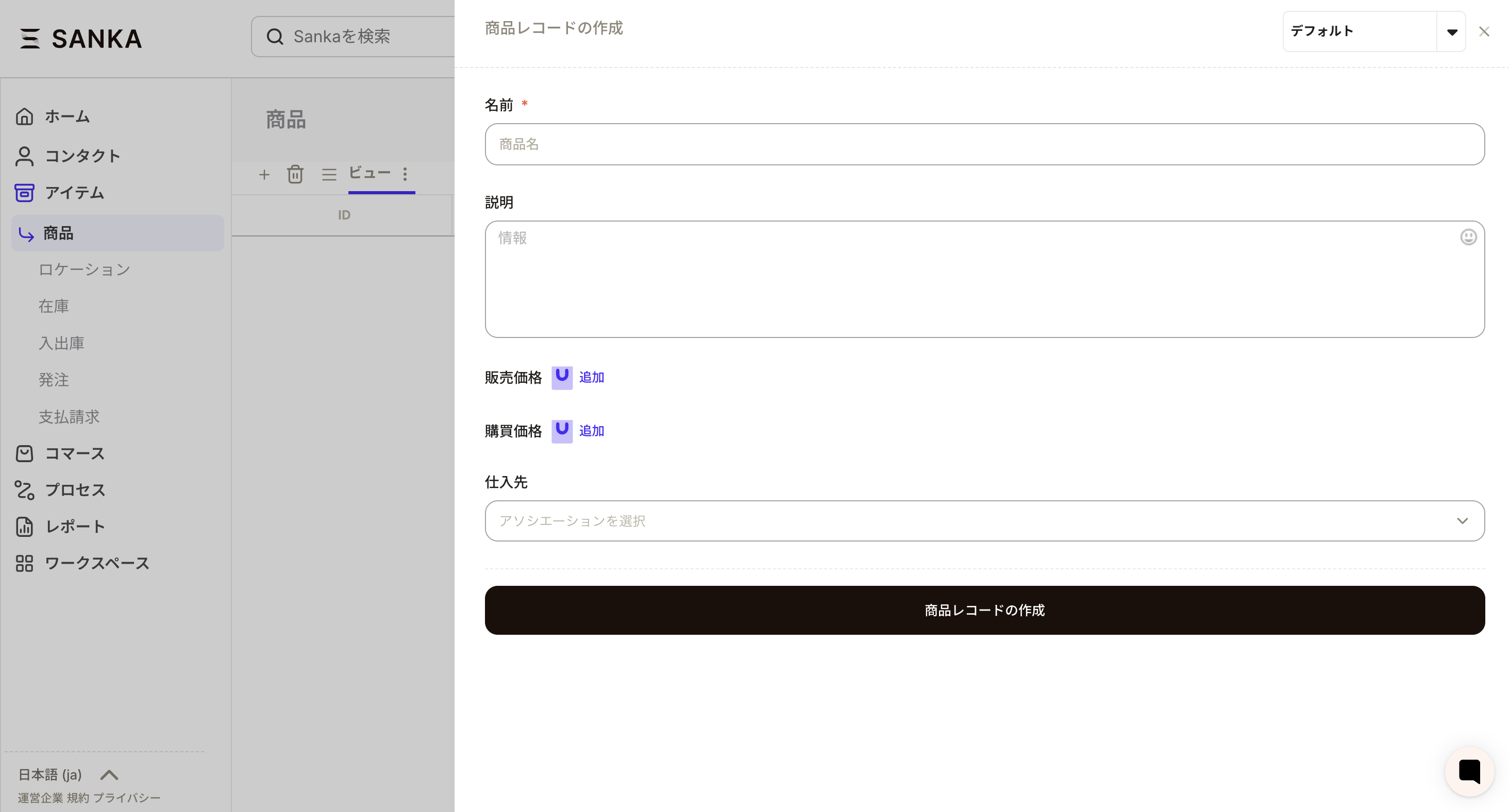Click the purple icon next to 販売価格
1509x812 pixels.
coord(562,378)
